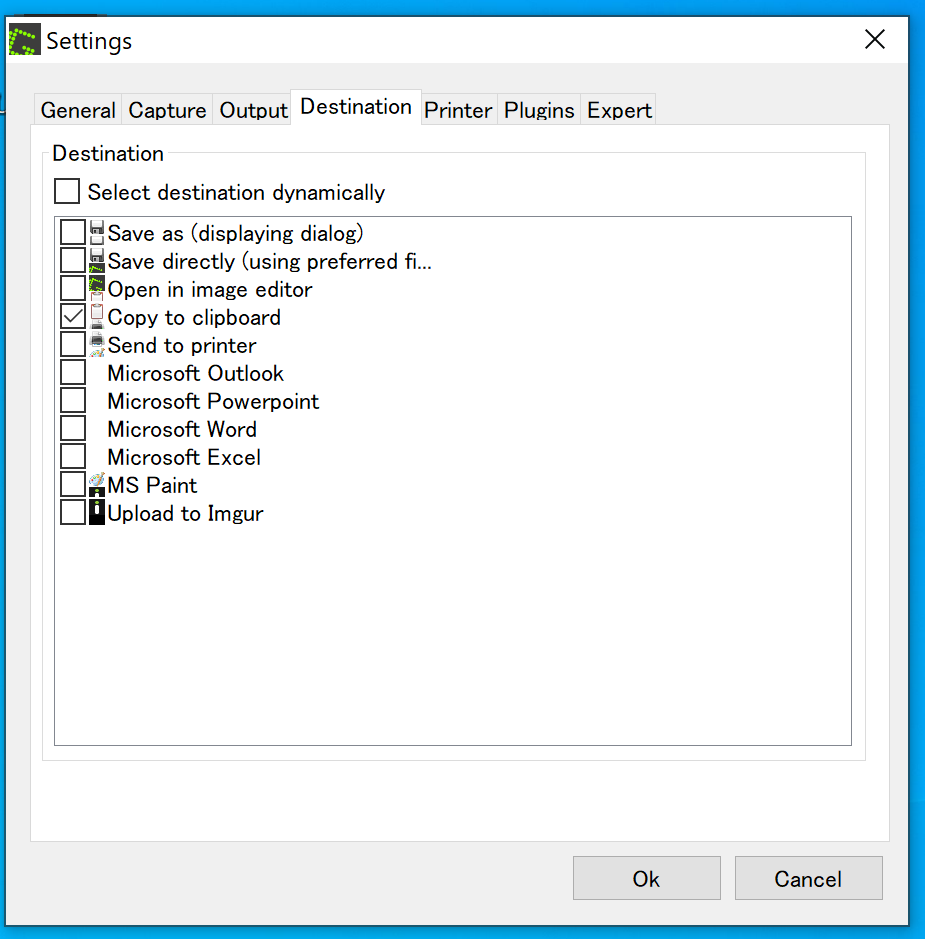This screenshot has height=939, width=925.
Task: Enable Select destination dynamically checkbox
Action: [x=67, y=191]
